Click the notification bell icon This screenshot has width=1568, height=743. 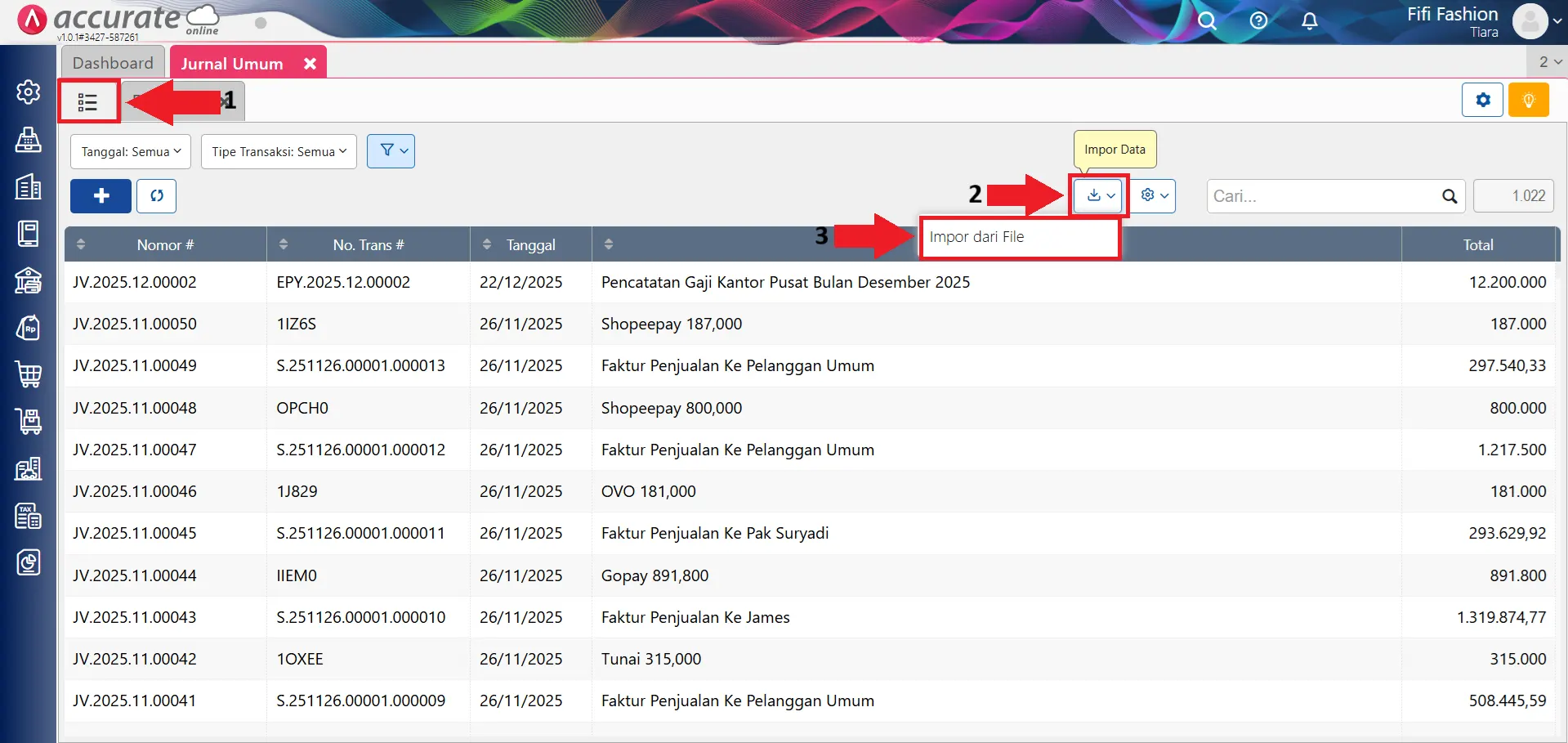tap(1309, 20)
